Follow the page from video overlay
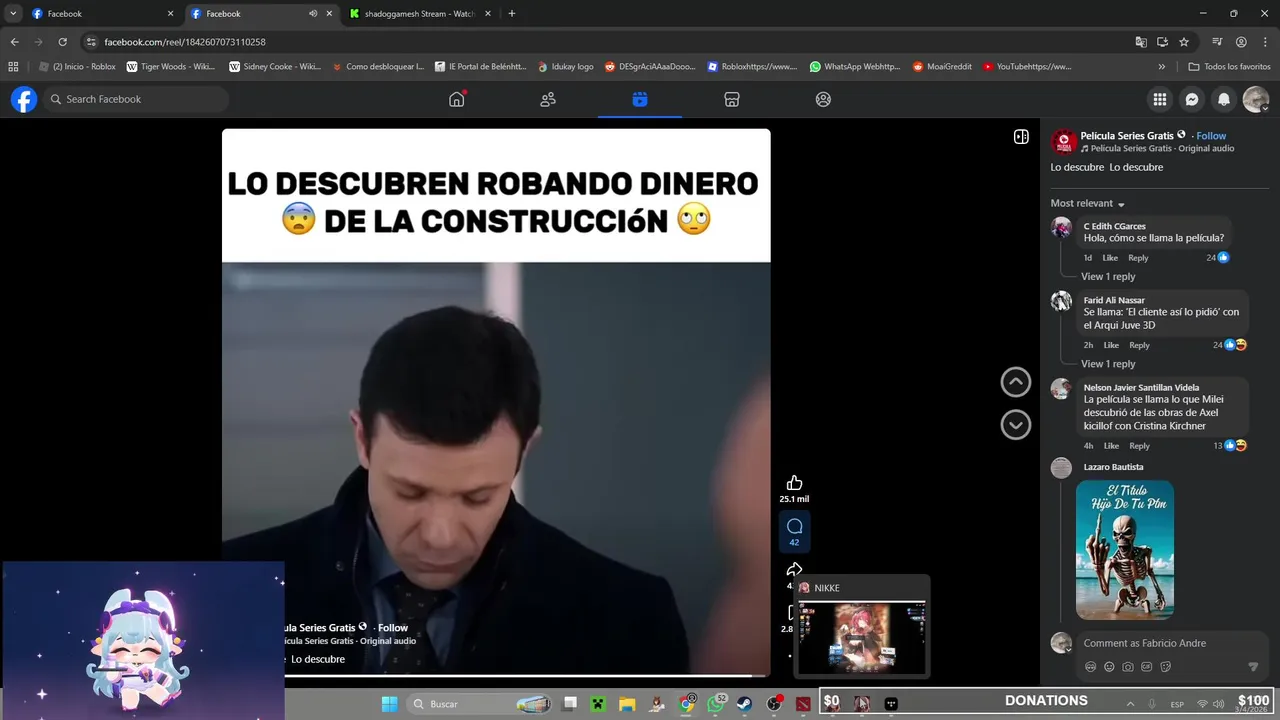The height and width of the screenshot is (720, 1280). [393, 628]
